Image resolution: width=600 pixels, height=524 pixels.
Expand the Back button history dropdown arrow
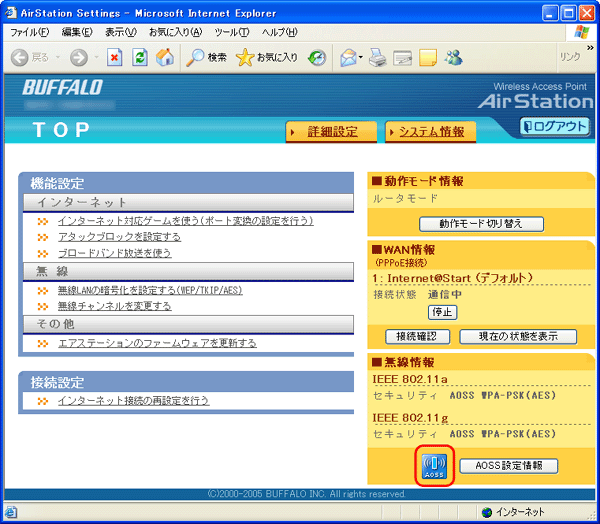[x=58, y=58]
